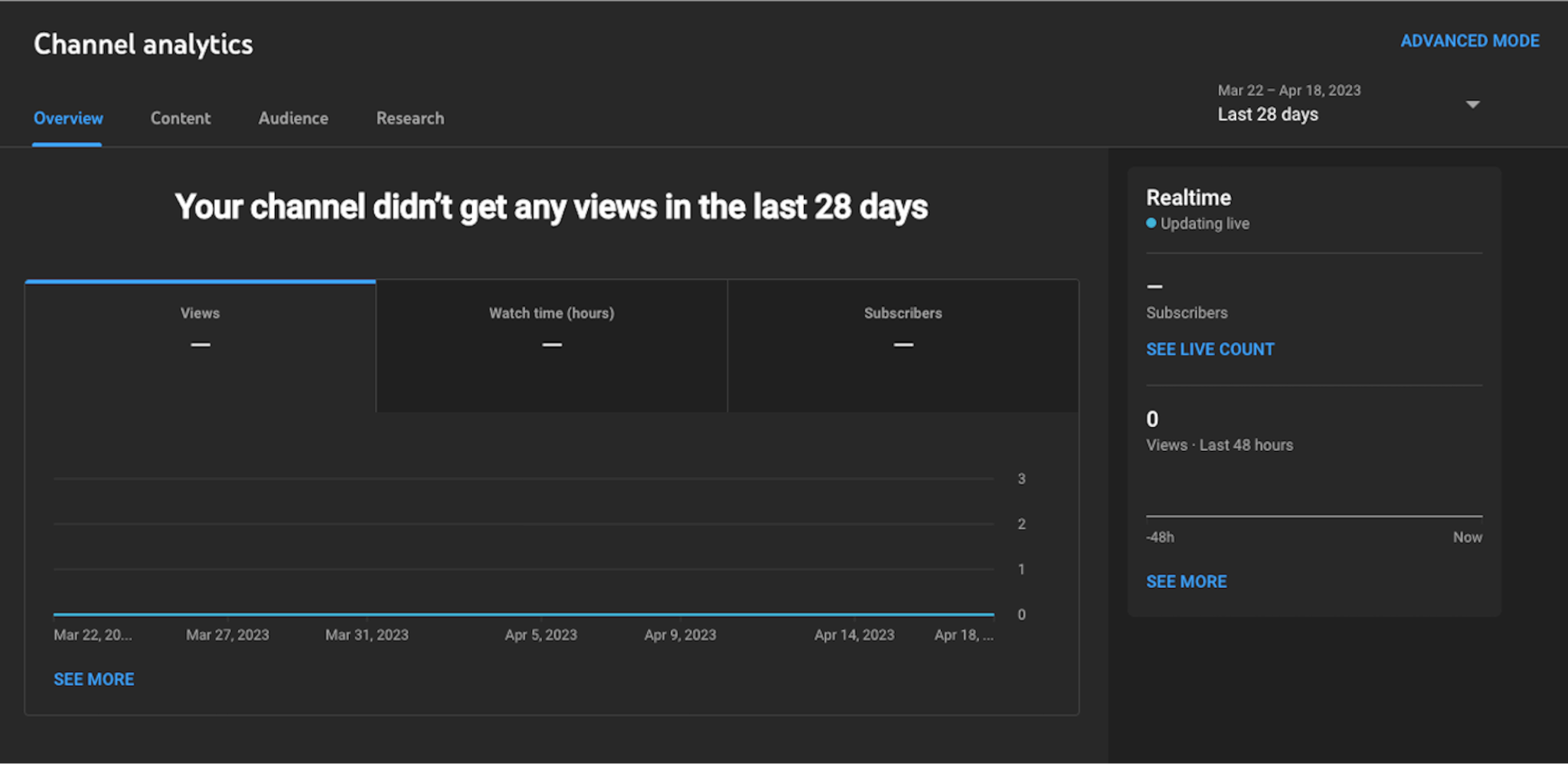1568x764 pixels.
Task: Enable Advanced Mode
Action: (x=1470, y=41)
